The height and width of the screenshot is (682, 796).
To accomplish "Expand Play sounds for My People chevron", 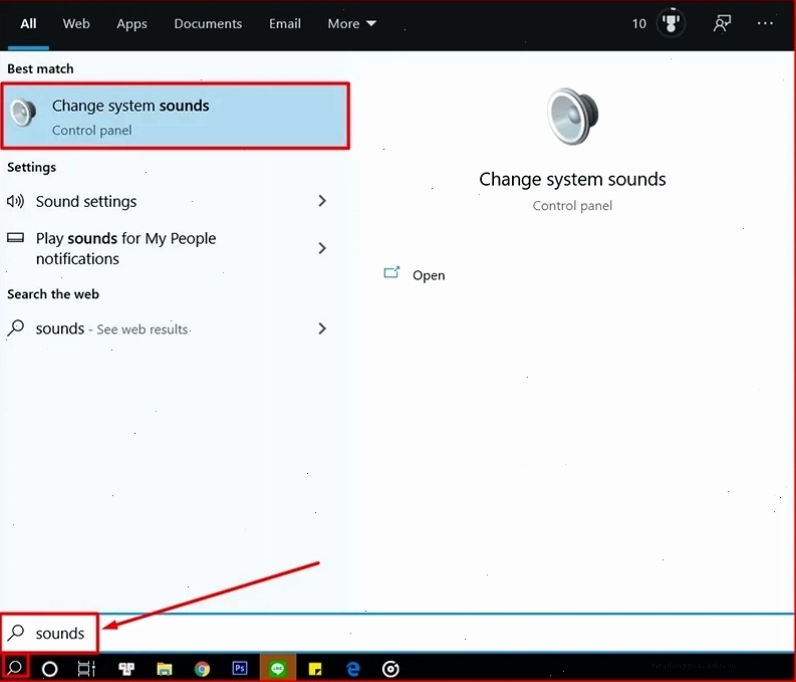I will tap(322, 248).
